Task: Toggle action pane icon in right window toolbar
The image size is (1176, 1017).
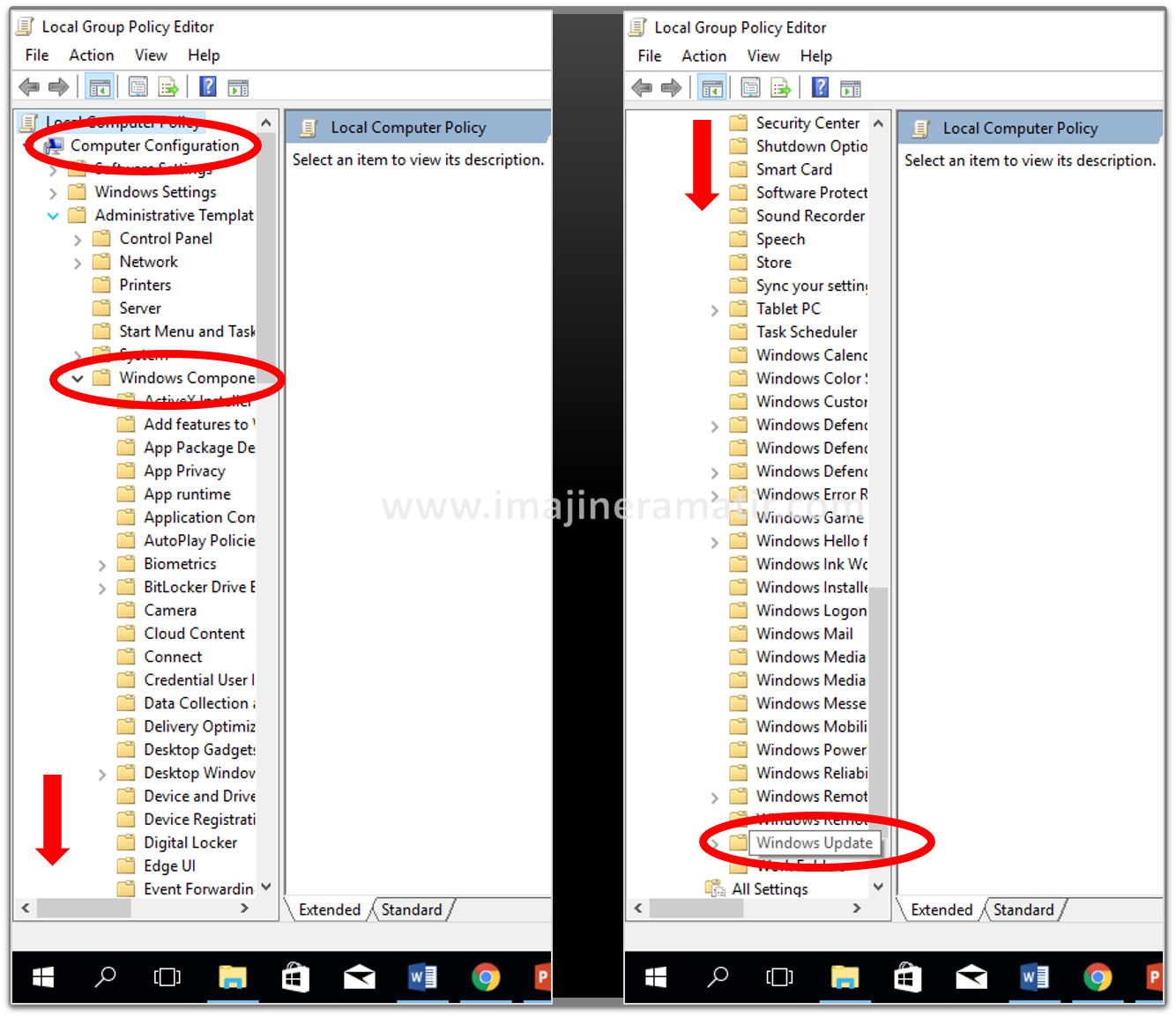Action: click(851, 89)
